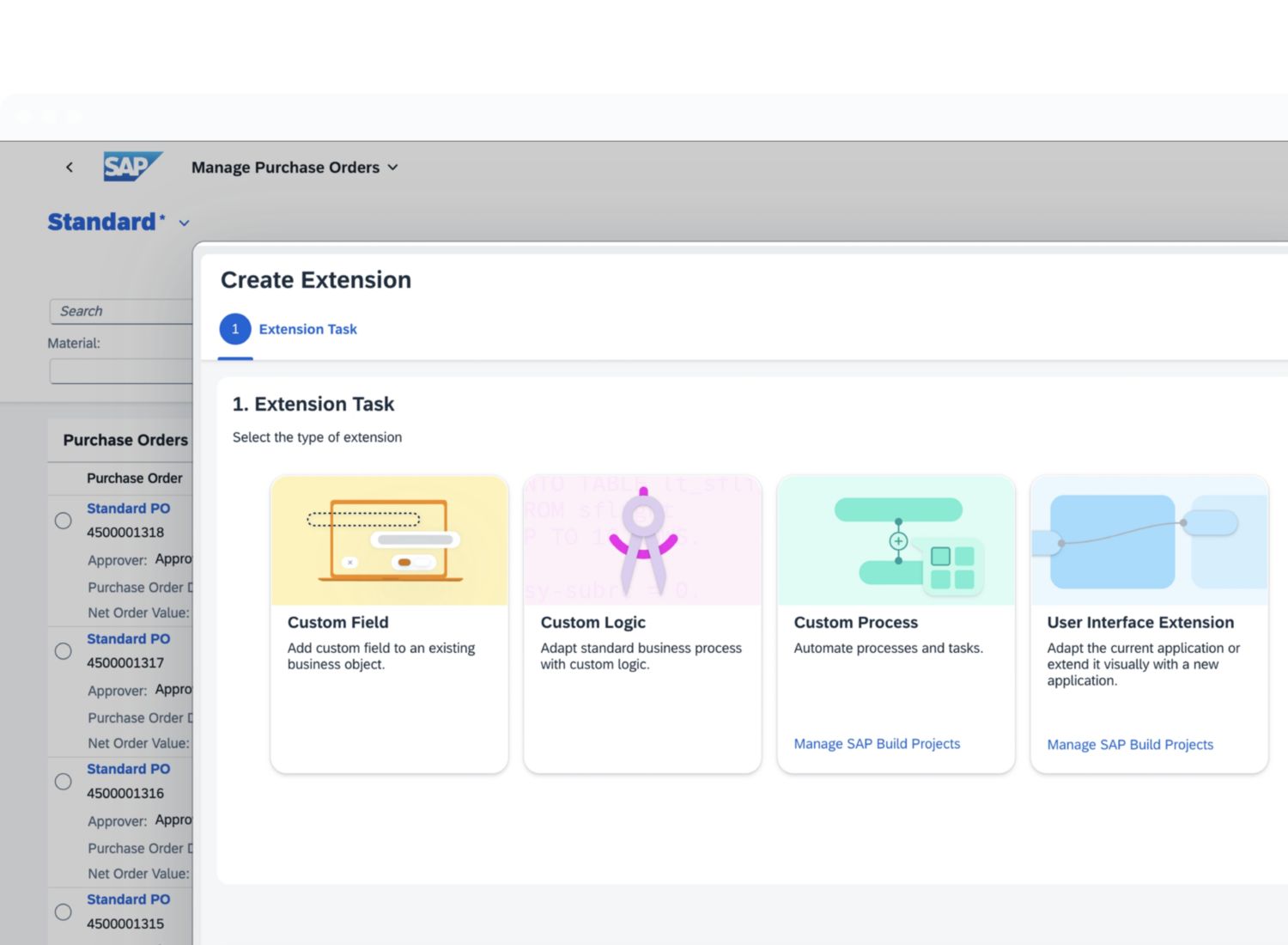Select radio button for PO 4500001316
Screen dimensions: 1288x945
click(x=64, y=782)
